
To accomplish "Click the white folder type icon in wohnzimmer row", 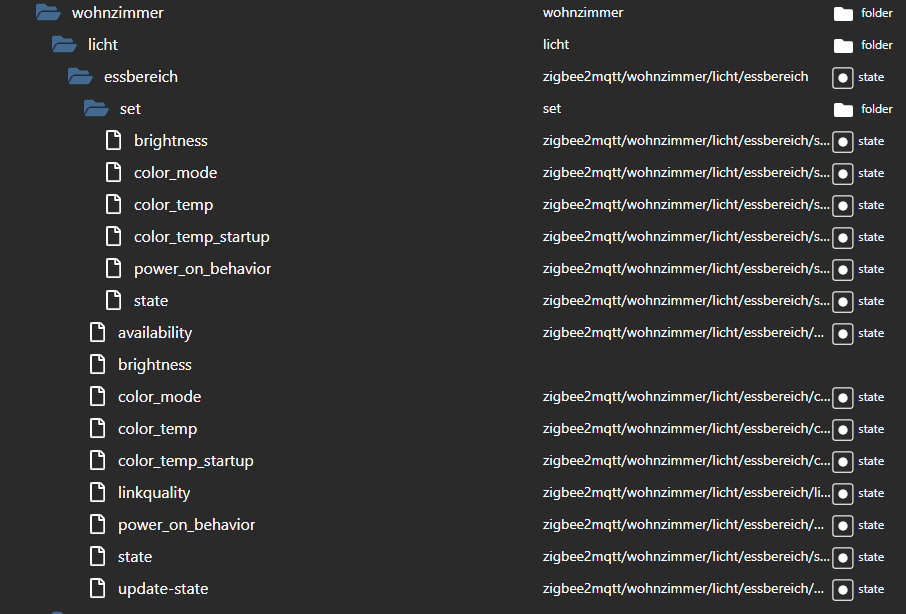I will (x=843, y=13).
